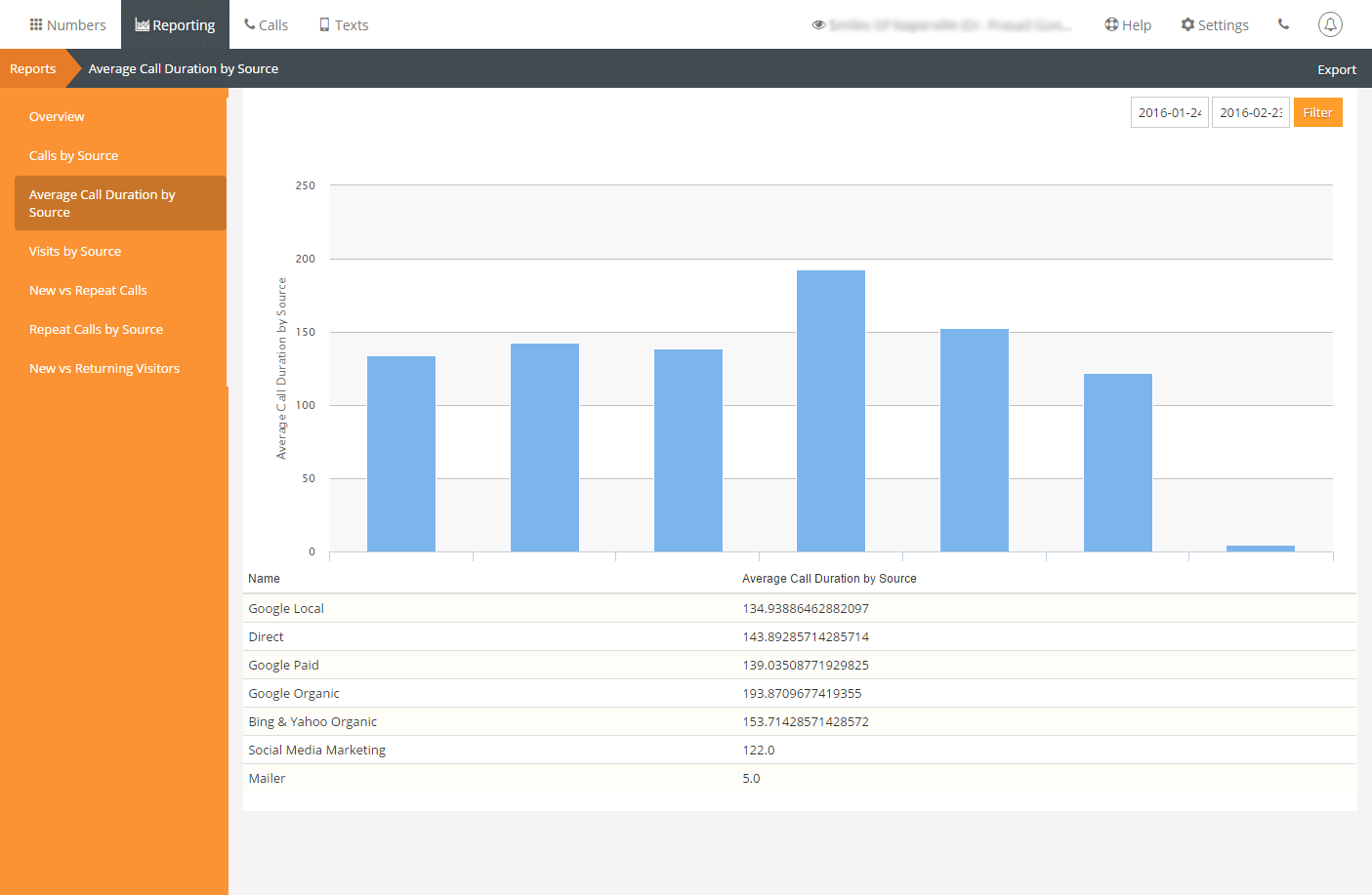
Task: Edit the end date field
Action: coord(1251,112)
